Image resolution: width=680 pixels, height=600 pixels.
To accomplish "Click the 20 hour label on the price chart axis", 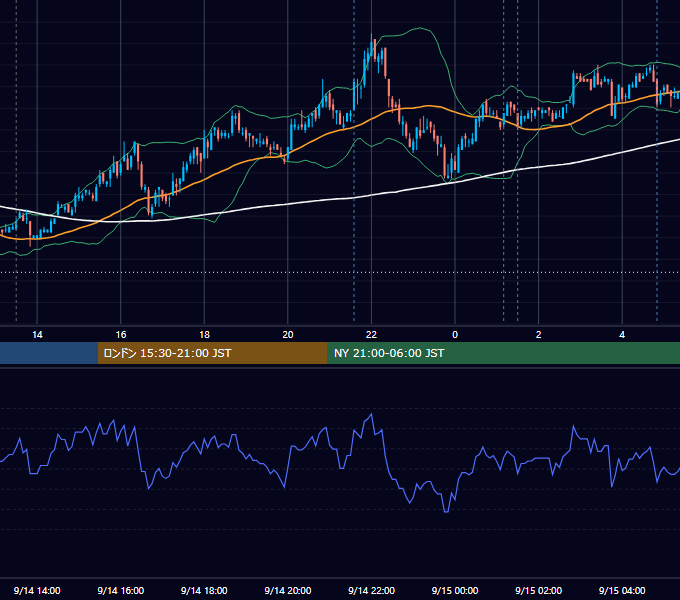I will pyautogui.click(x=288, y=335).
